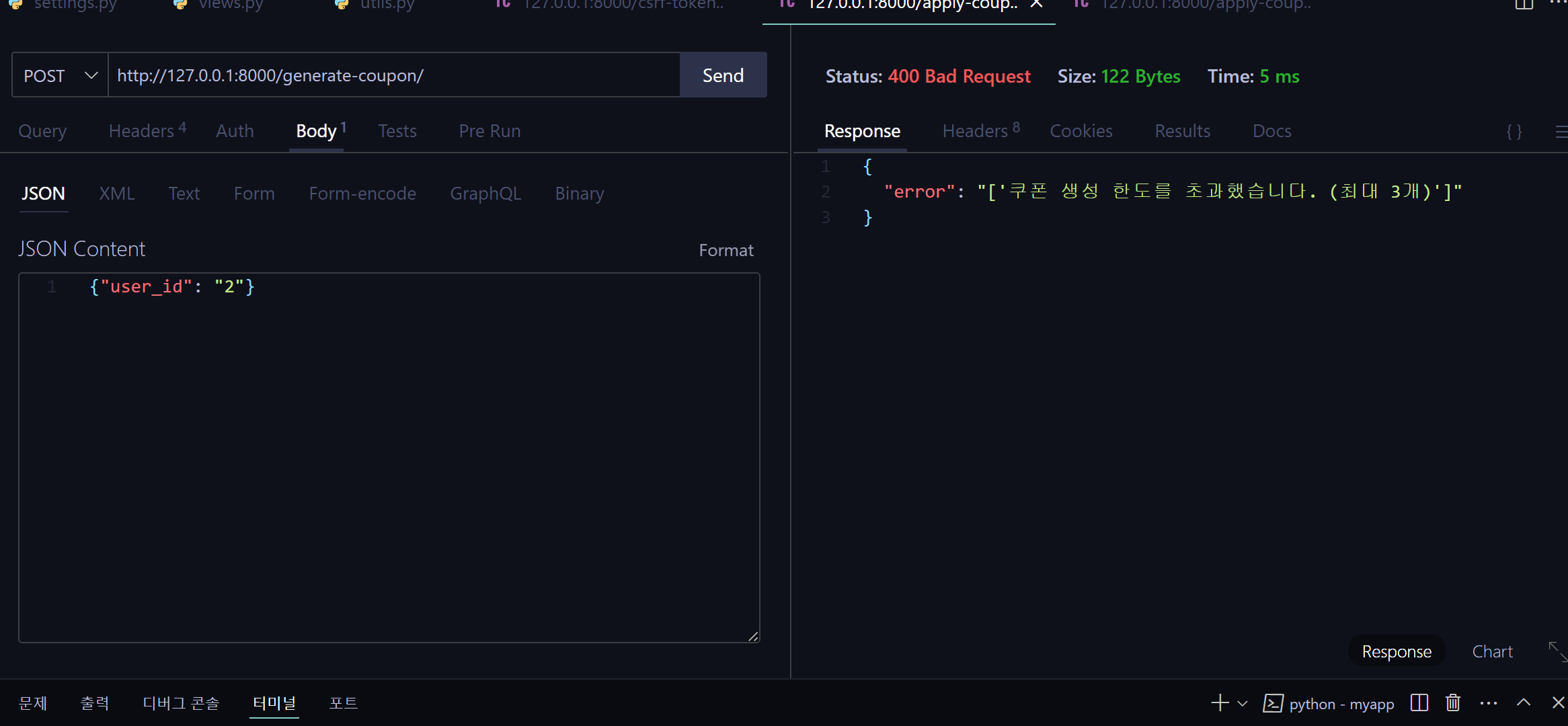This screenshot has height=726, width=1568.
Task: Switch response view to Chart
Action: tap(1492, 651)
